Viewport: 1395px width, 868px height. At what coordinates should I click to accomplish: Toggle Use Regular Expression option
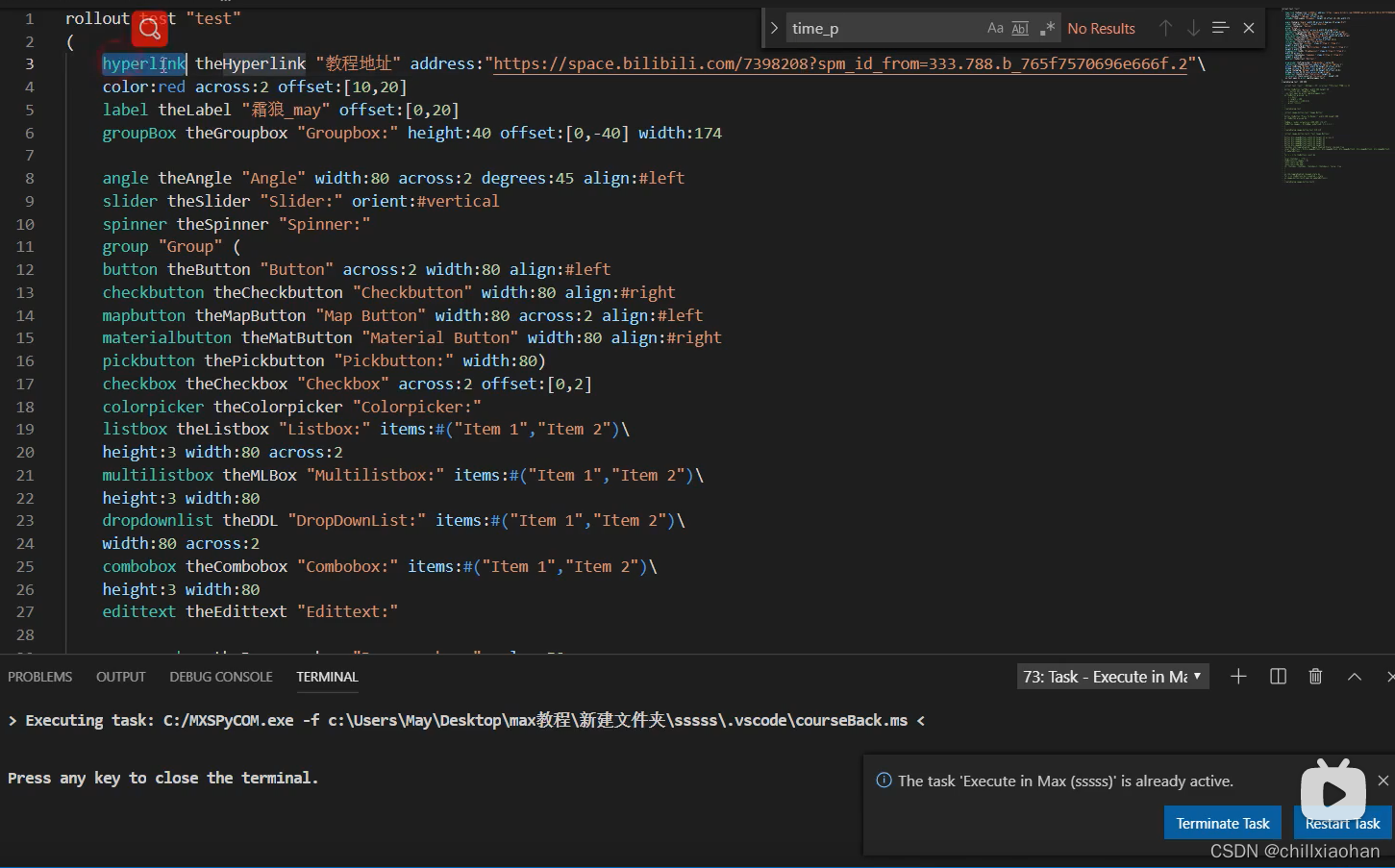[x=1047, y=28]
